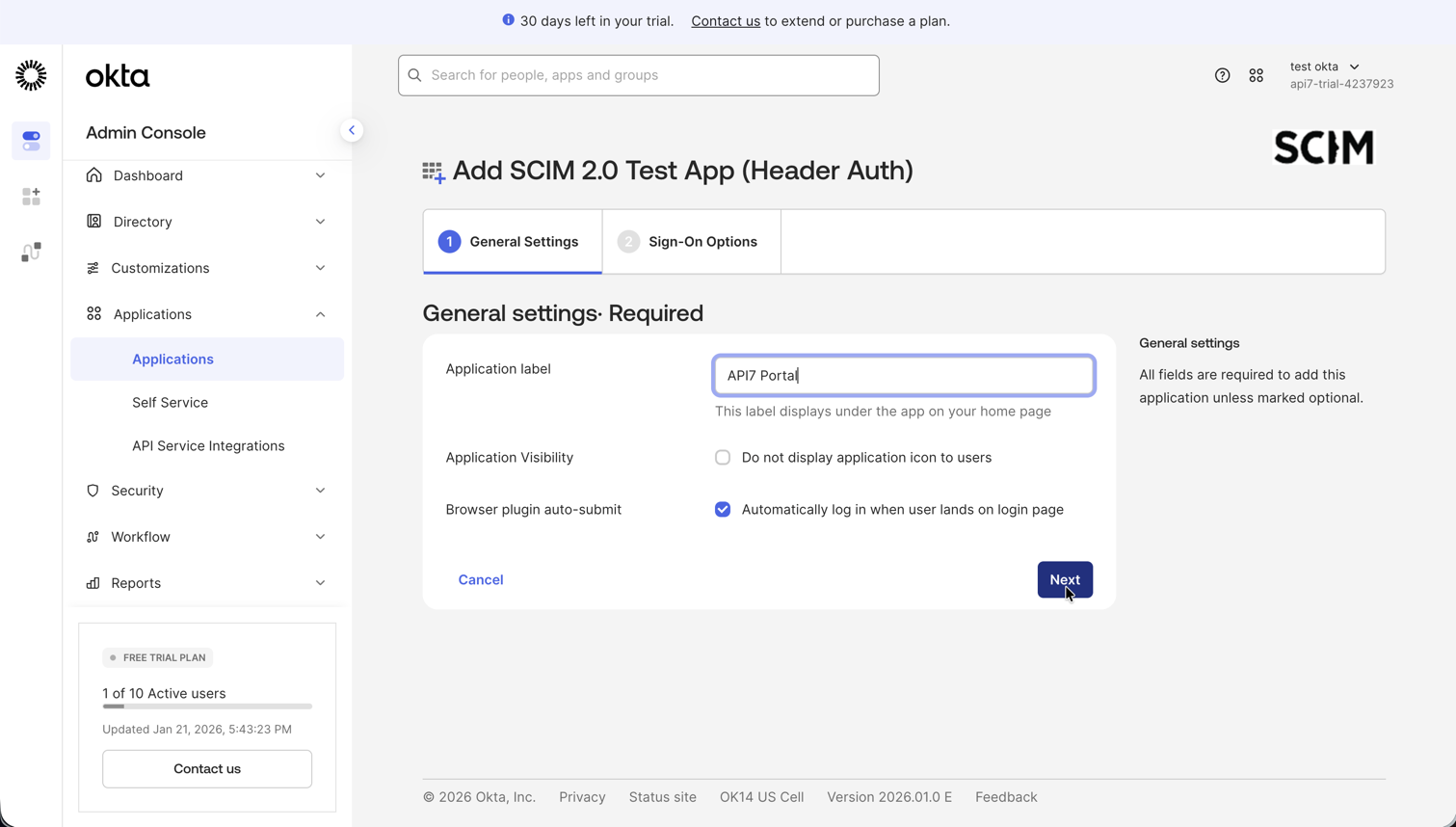Uncheck Automatically log in when user lands on login page
Screen dimensions: 1456x827
click(723, 509)
